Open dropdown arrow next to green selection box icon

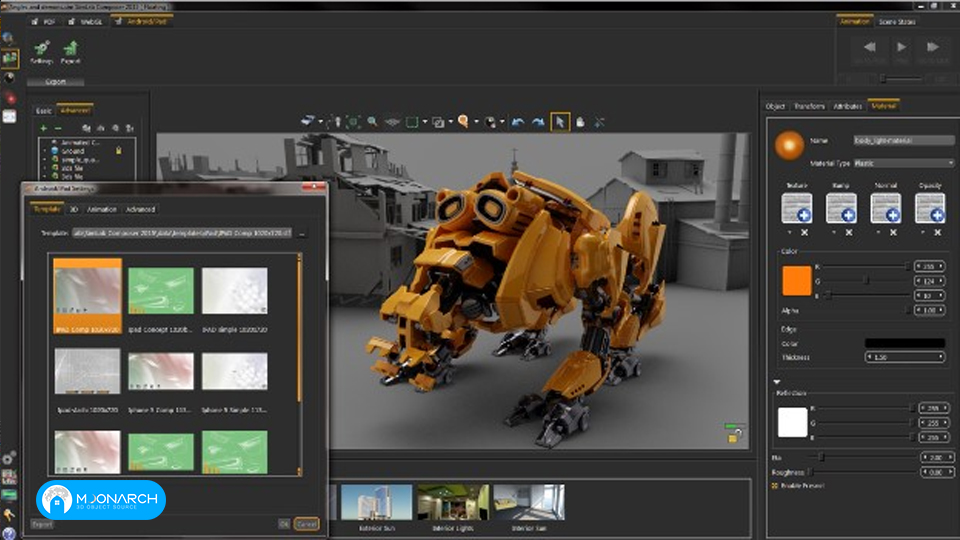point(424,122)
